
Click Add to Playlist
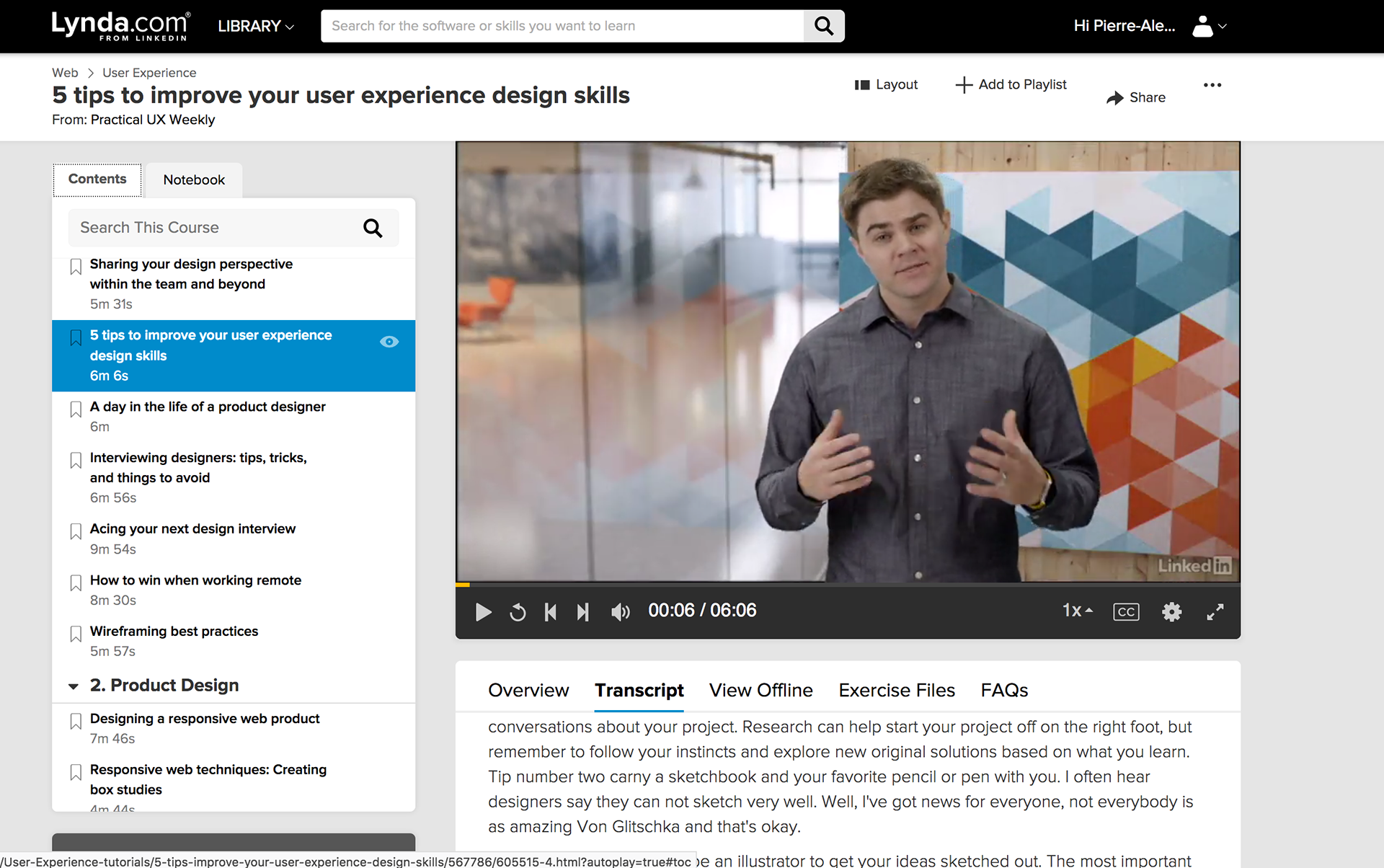pos(1011,84)
